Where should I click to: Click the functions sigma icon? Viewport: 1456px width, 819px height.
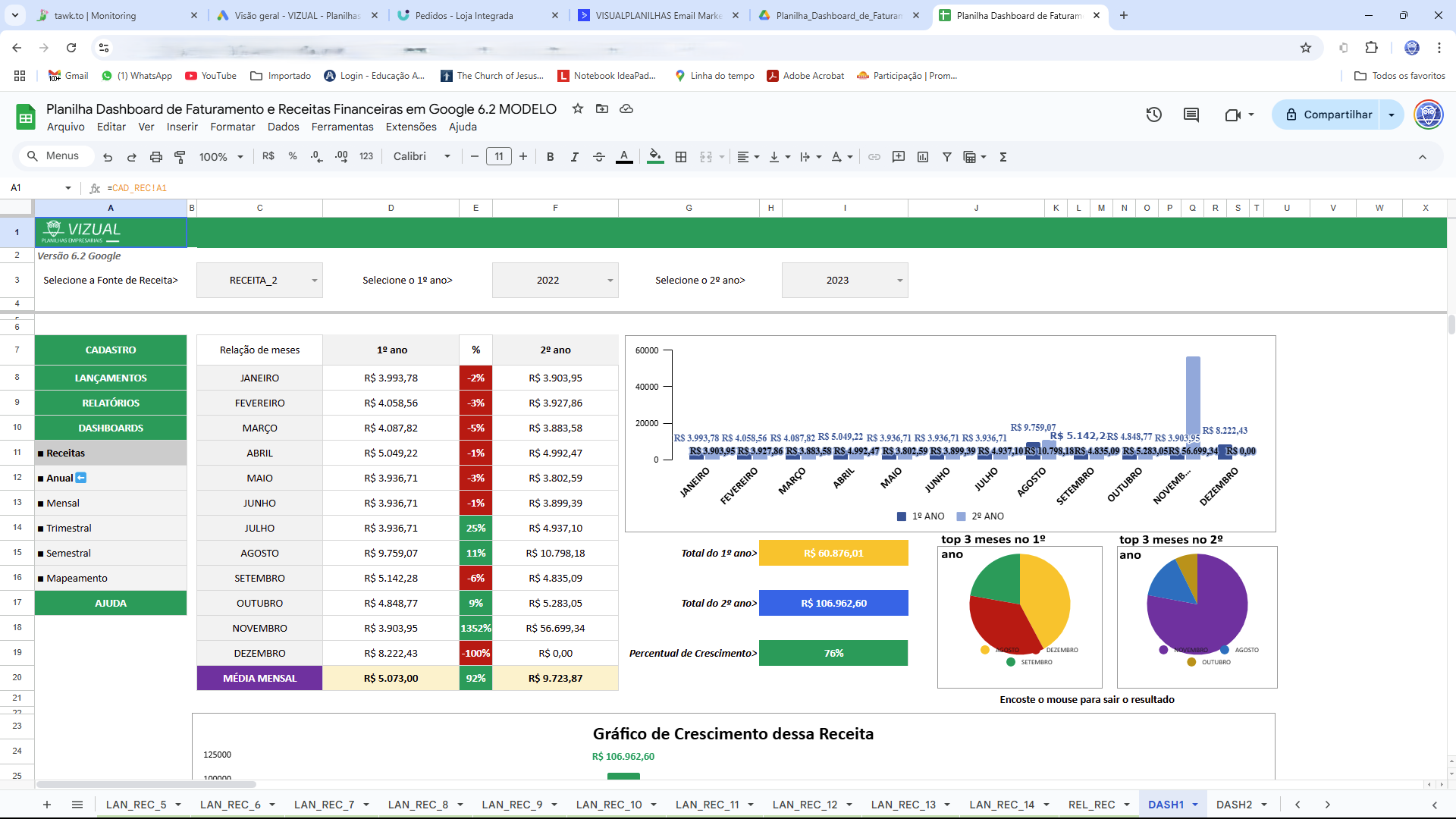tap(1003, 157)
